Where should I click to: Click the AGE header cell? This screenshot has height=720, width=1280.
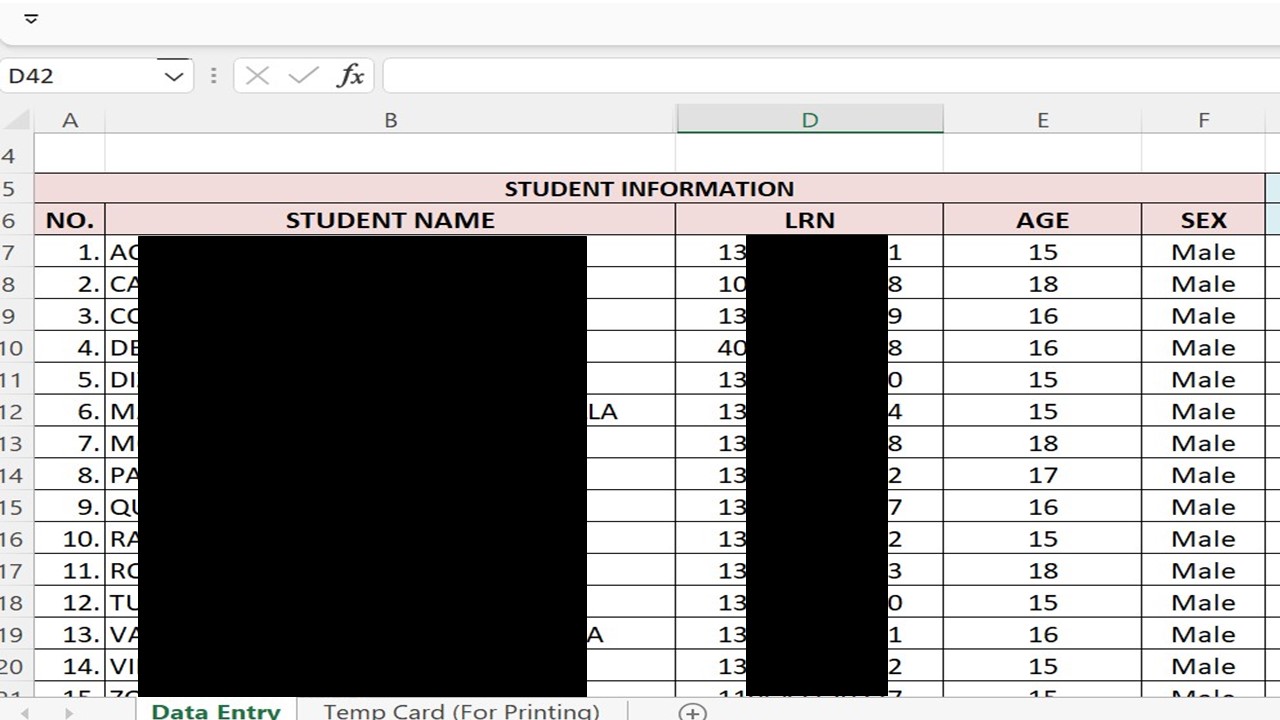click(1042, 220)
